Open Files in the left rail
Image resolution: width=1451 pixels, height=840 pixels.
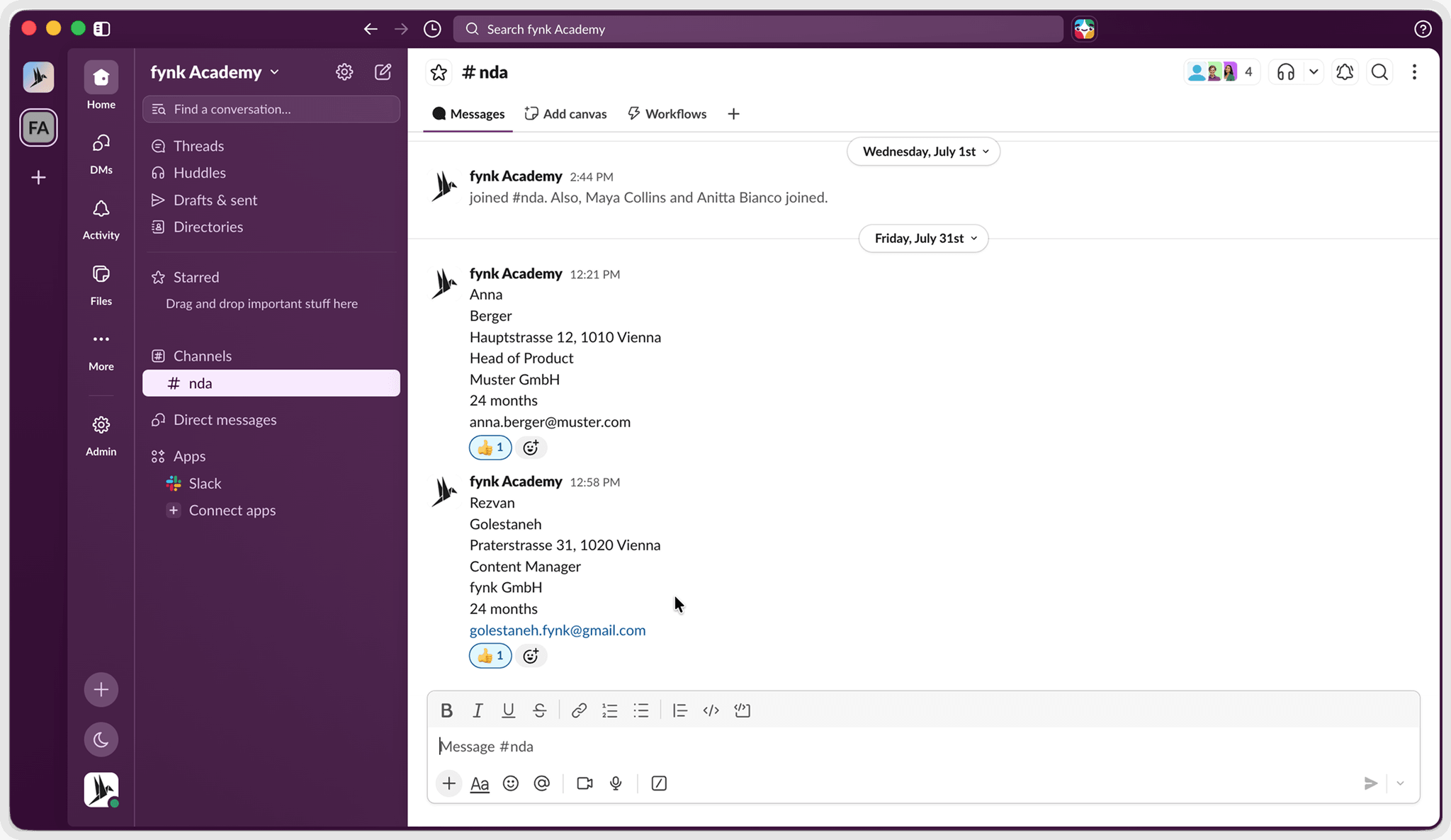101,285
